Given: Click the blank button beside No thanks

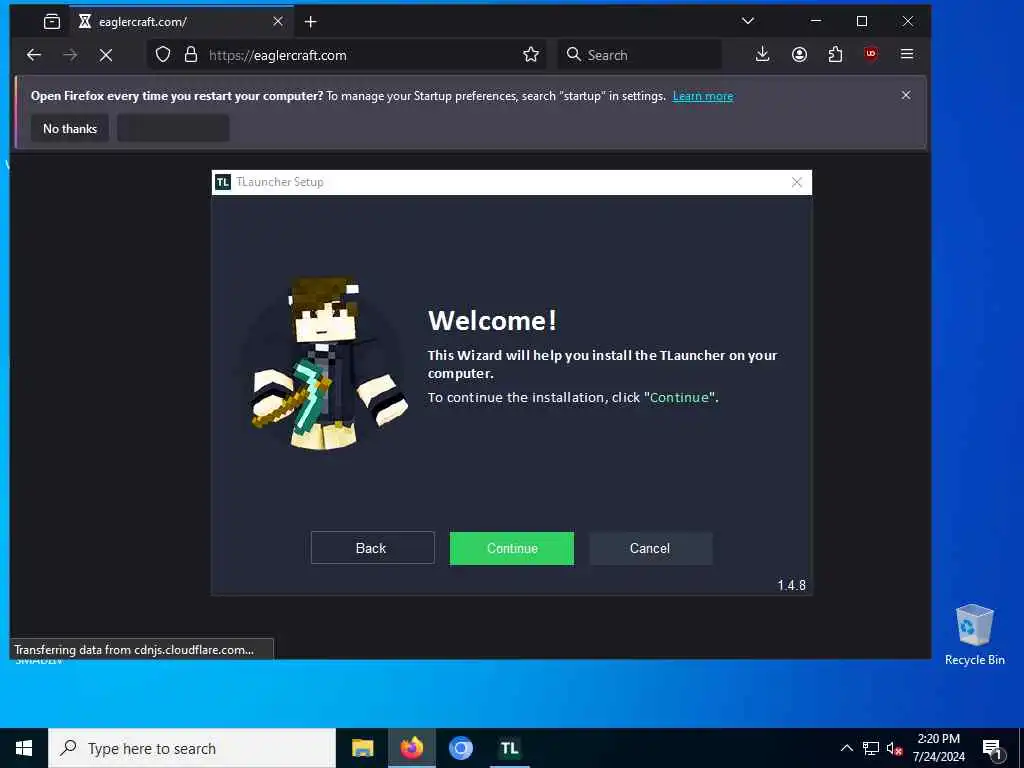Looking at the screenshot, I should pyautogui.click(x=173, y=129).
